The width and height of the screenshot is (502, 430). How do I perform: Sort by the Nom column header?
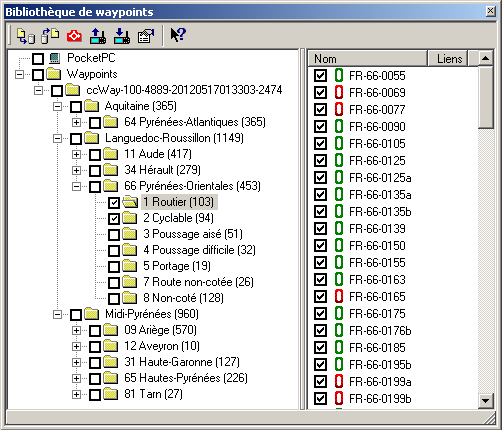coord(367,59)
